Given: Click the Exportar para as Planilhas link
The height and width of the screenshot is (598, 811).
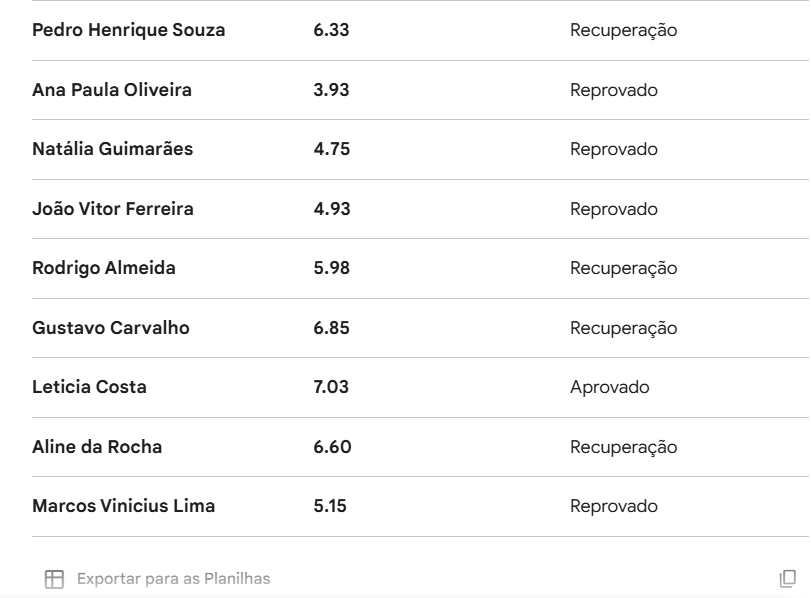Looking at the screenshot, I should (x=173, y=578).
